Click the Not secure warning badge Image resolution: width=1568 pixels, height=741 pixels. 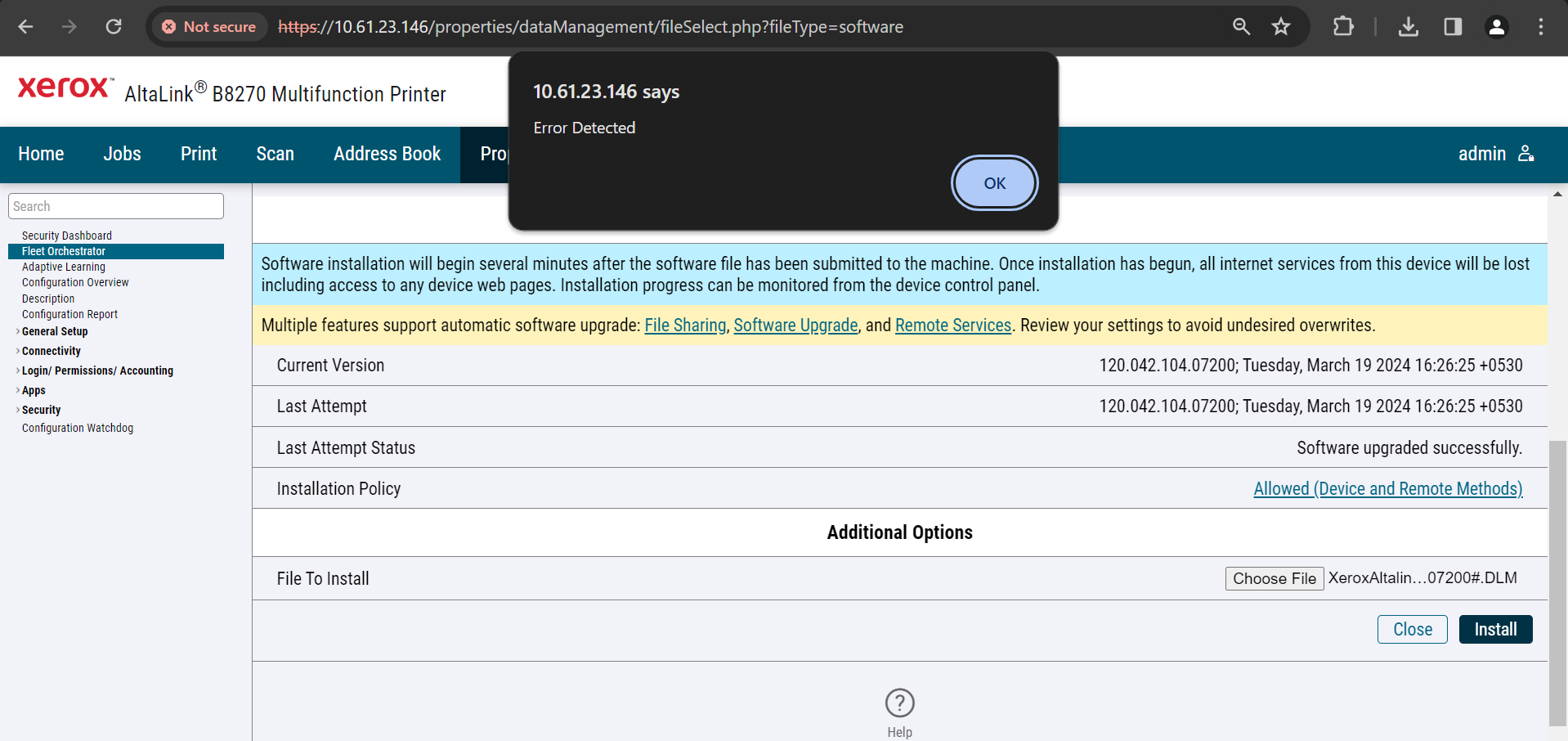pos(209,27)
